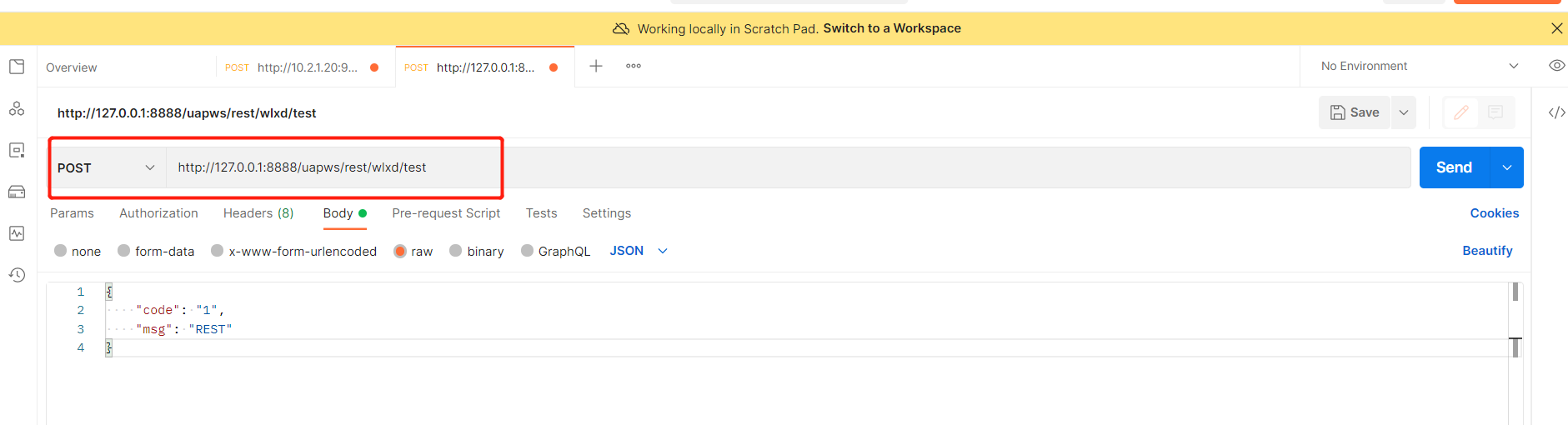Viewport: 1568px width, 425px height.
Task: Open Collections icon in left sidebar
Action: point(17,67)
